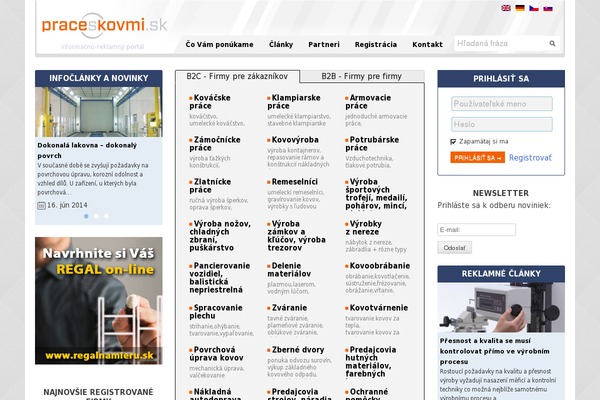Select second news carousel dot
Image resolution: width=600 pixels, height=400 pixels.
tap(96, 216)
